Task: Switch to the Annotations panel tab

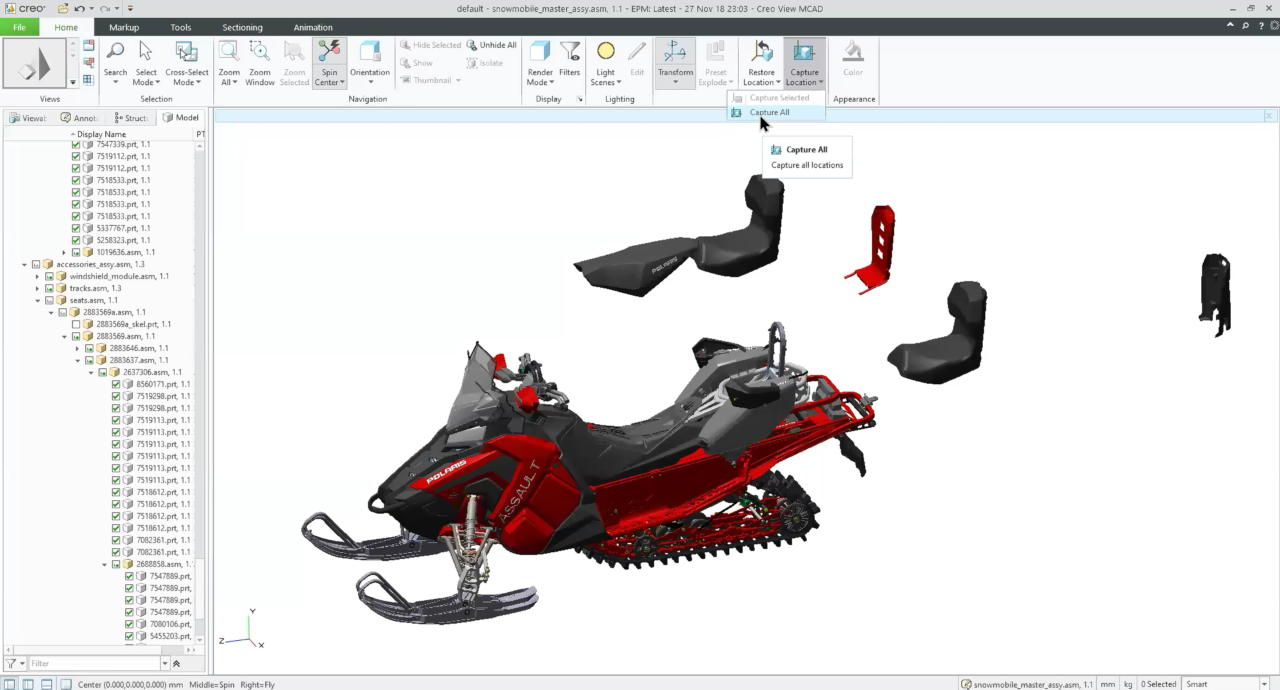Action: point(79,118)
